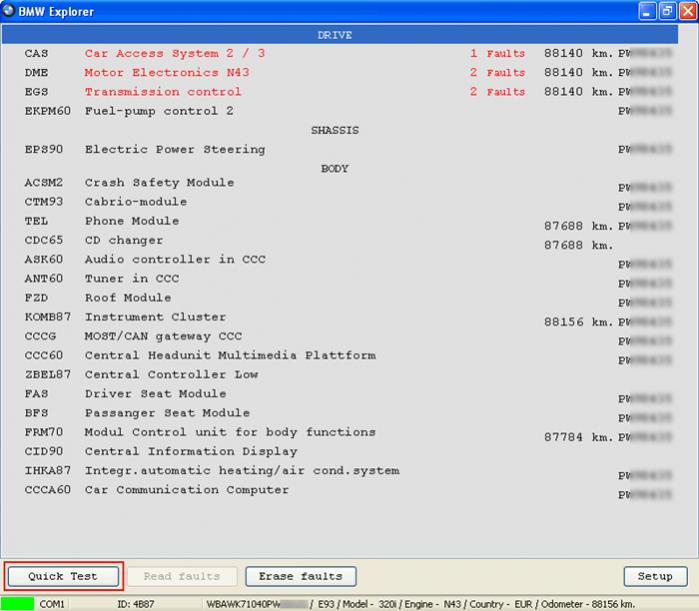Image resolution: width=699 pixels, height=611 pixels.
Task: Select Passanger Seat Module row
Action: click(x=340, y=413)
